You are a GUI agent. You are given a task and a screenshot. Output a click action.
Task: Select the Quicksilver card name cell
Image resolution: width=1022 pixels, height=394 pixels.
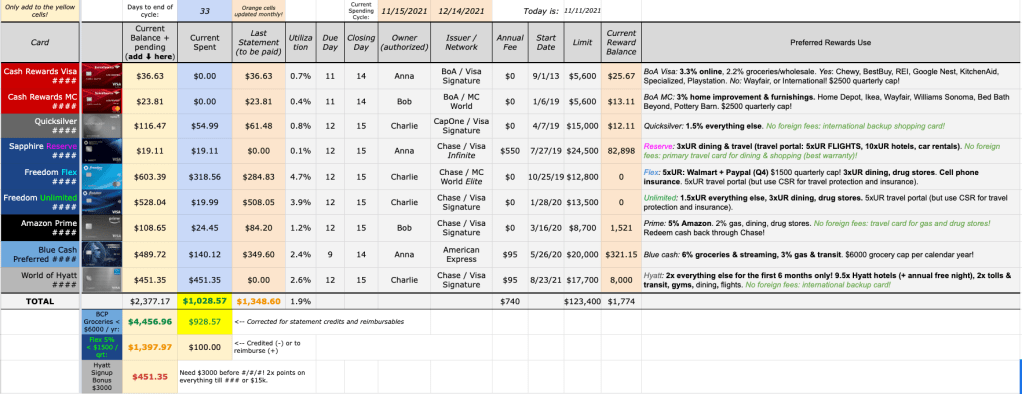(x=39, y=127)
